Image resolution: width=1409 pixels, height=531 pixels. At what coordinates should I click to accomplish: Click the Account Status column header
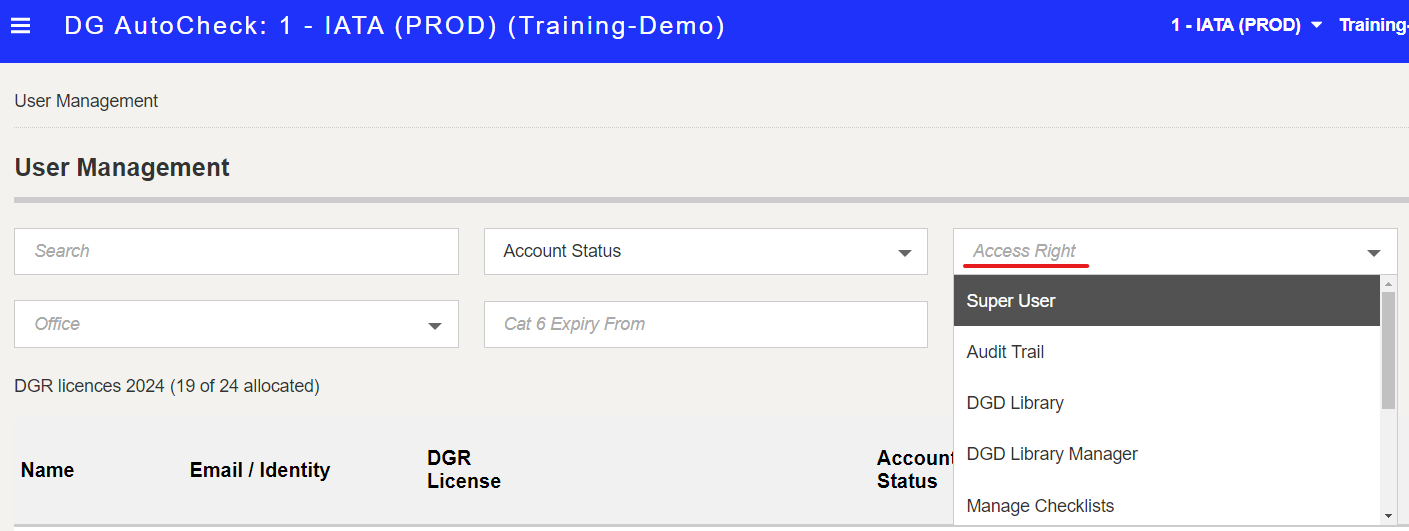point(915,470)
